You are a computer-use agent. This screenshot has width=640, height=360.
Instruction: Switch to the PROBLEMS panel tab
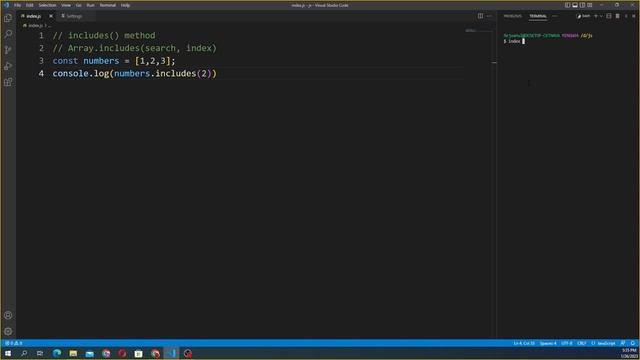512,16
